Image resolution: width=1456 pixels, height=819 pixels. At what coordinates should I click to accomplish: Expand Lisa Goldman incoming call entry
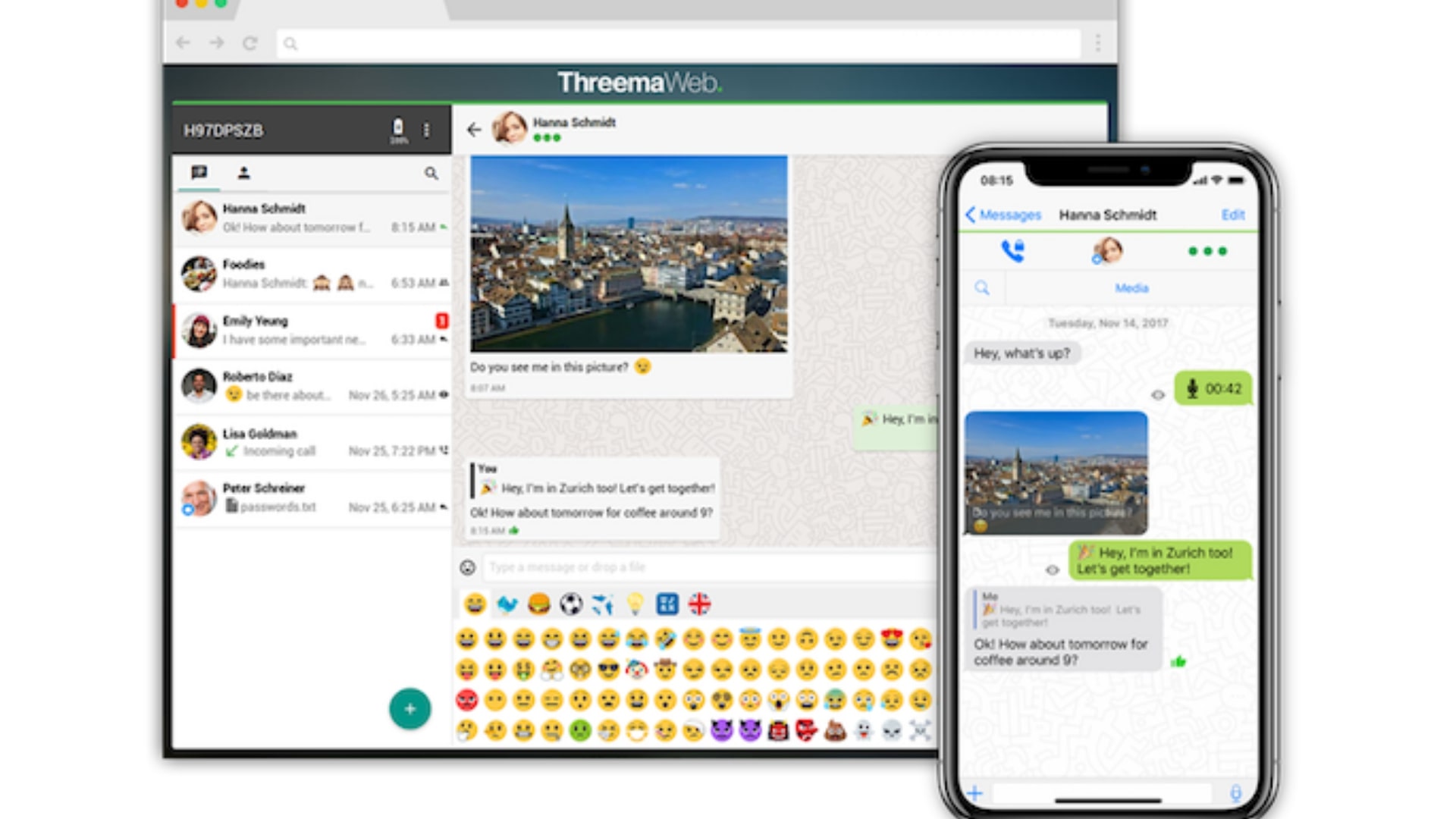310,442
